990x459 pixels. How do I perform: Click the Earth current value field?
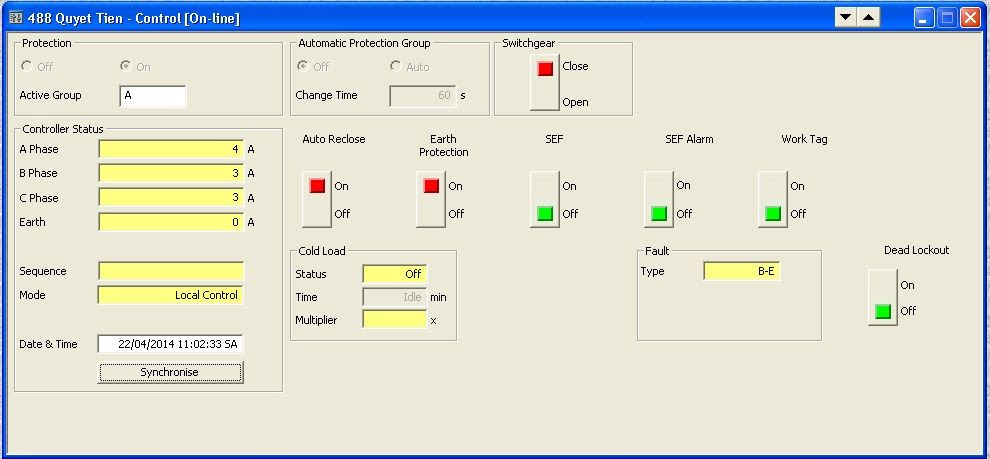[x=171, y=222]
